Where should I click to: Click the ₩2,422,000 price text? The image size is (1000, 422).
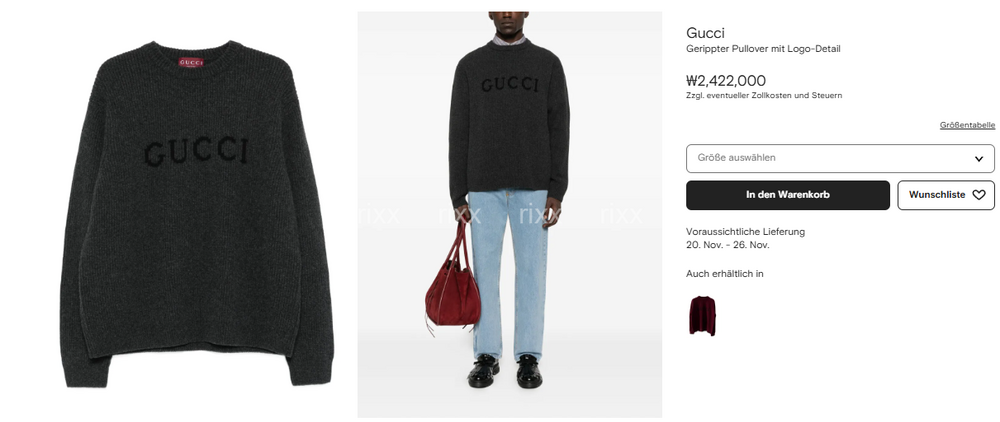click(726, 81)
